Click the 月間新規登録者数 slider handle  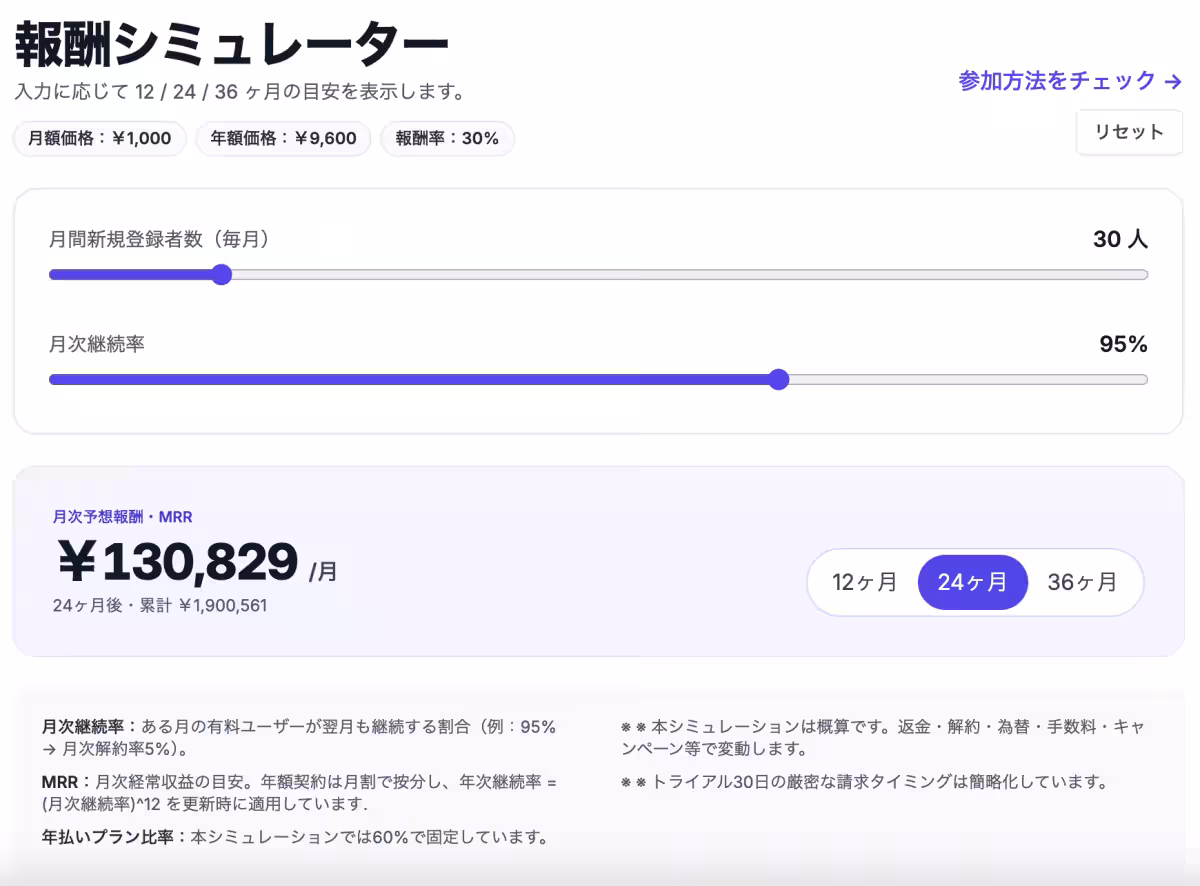pyautogui.click(x=221, y=274)
